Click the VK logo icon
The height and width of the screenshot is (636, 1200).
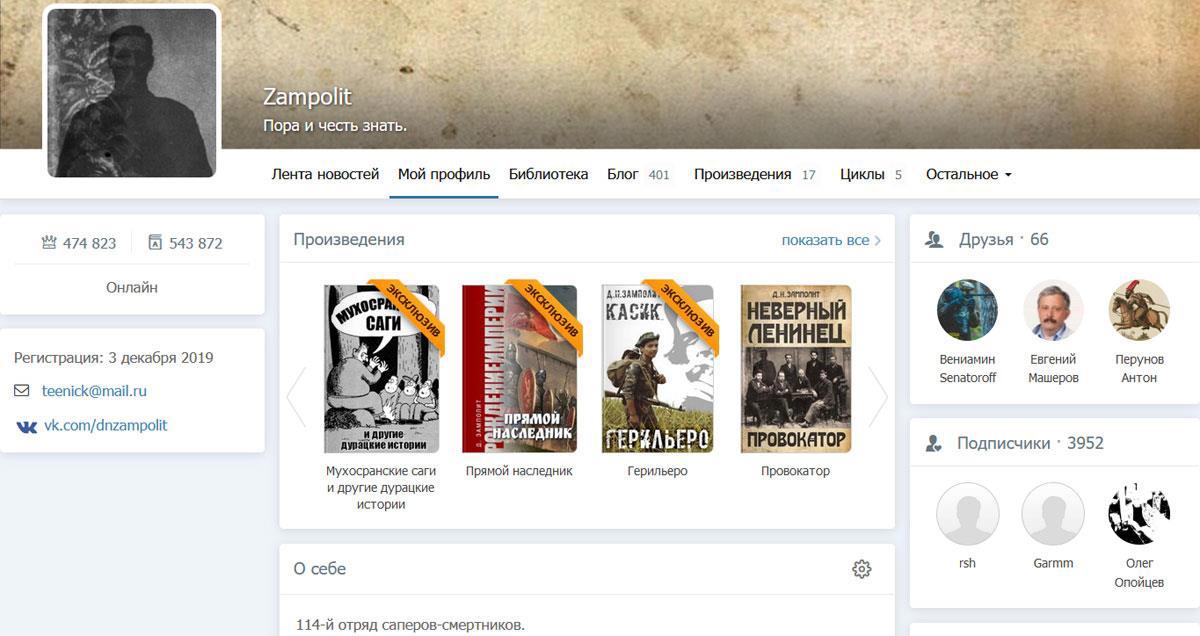(x=26, y=426)
